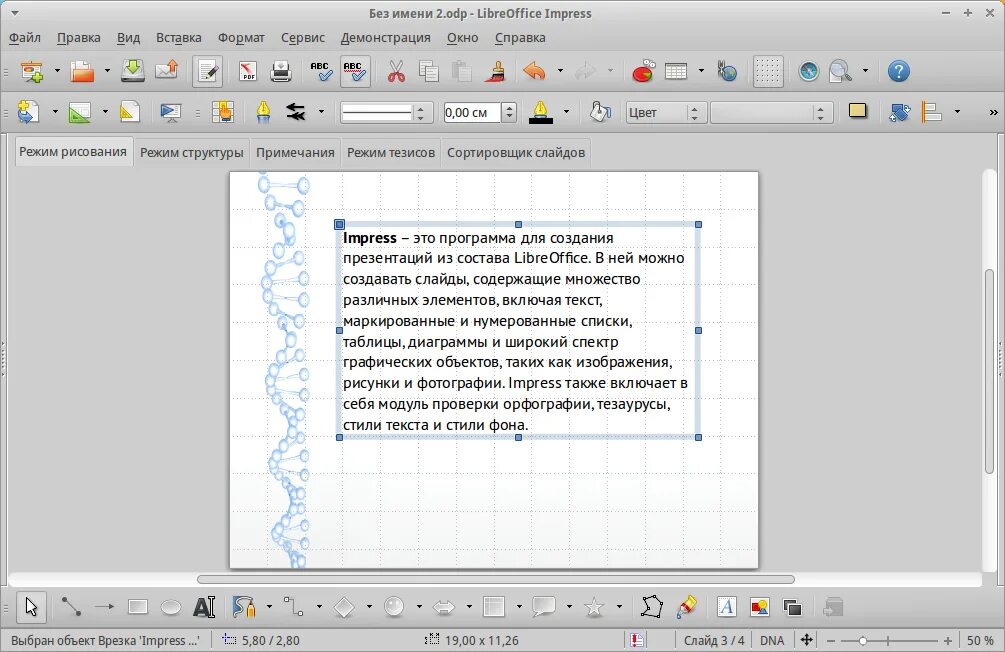Cut selection with the scissors icon
The width and height of the screenshot is (1005, 652).
pyautogui.click(x=396, y=71)
